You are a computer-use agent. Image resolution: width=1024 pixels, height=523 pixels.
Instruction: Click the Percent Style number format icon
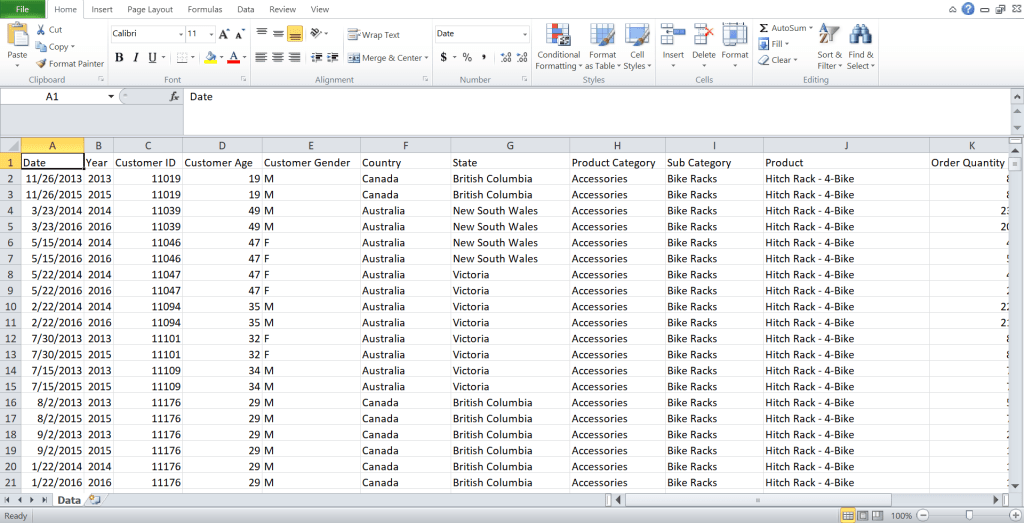(466, 58)
